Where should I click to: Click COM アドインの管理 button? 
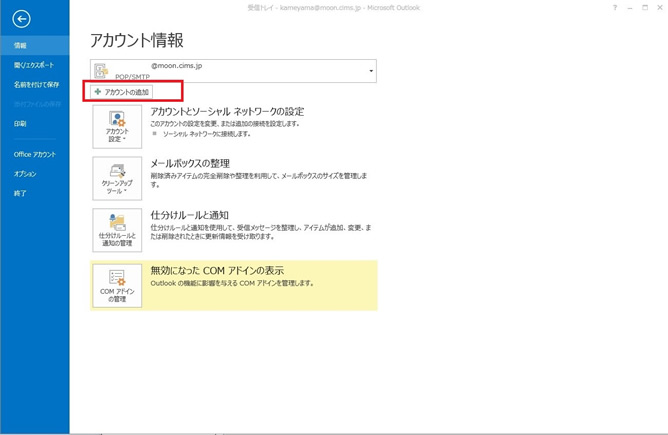pos(117,285)
